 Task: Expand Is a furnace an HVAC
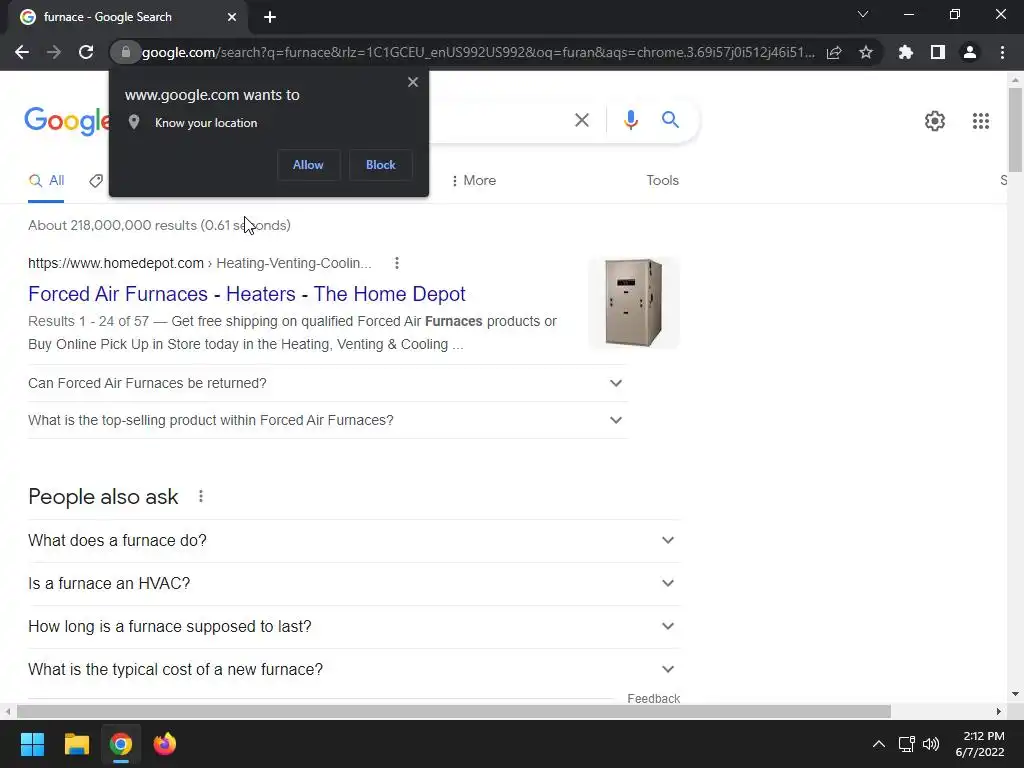click(x=353, y=583)
